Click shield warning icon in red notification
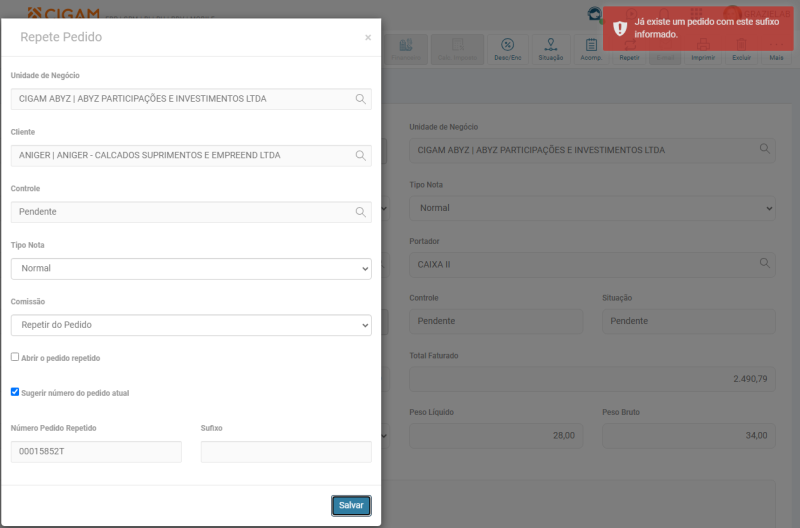The width and height of the screenshot is (800, 528). coord(620,28)
